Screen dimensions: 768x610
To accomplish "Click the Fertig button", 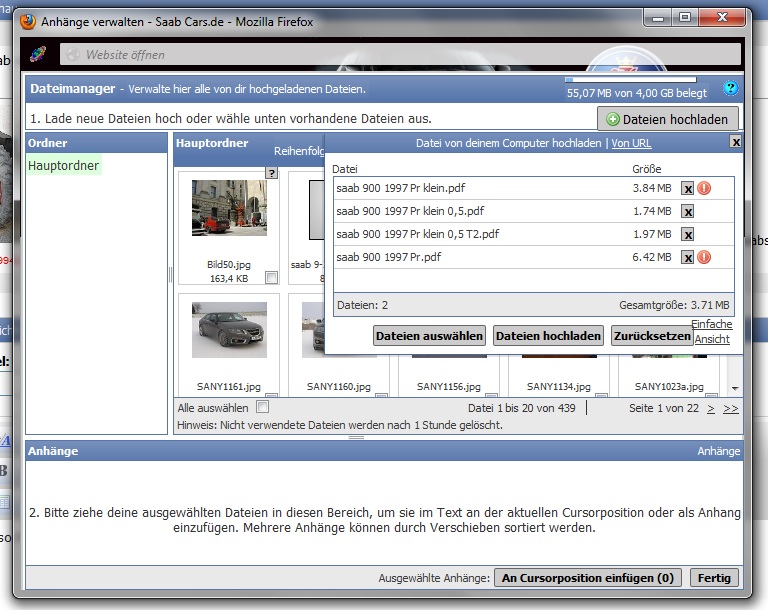I will click(x=714, y=578).
